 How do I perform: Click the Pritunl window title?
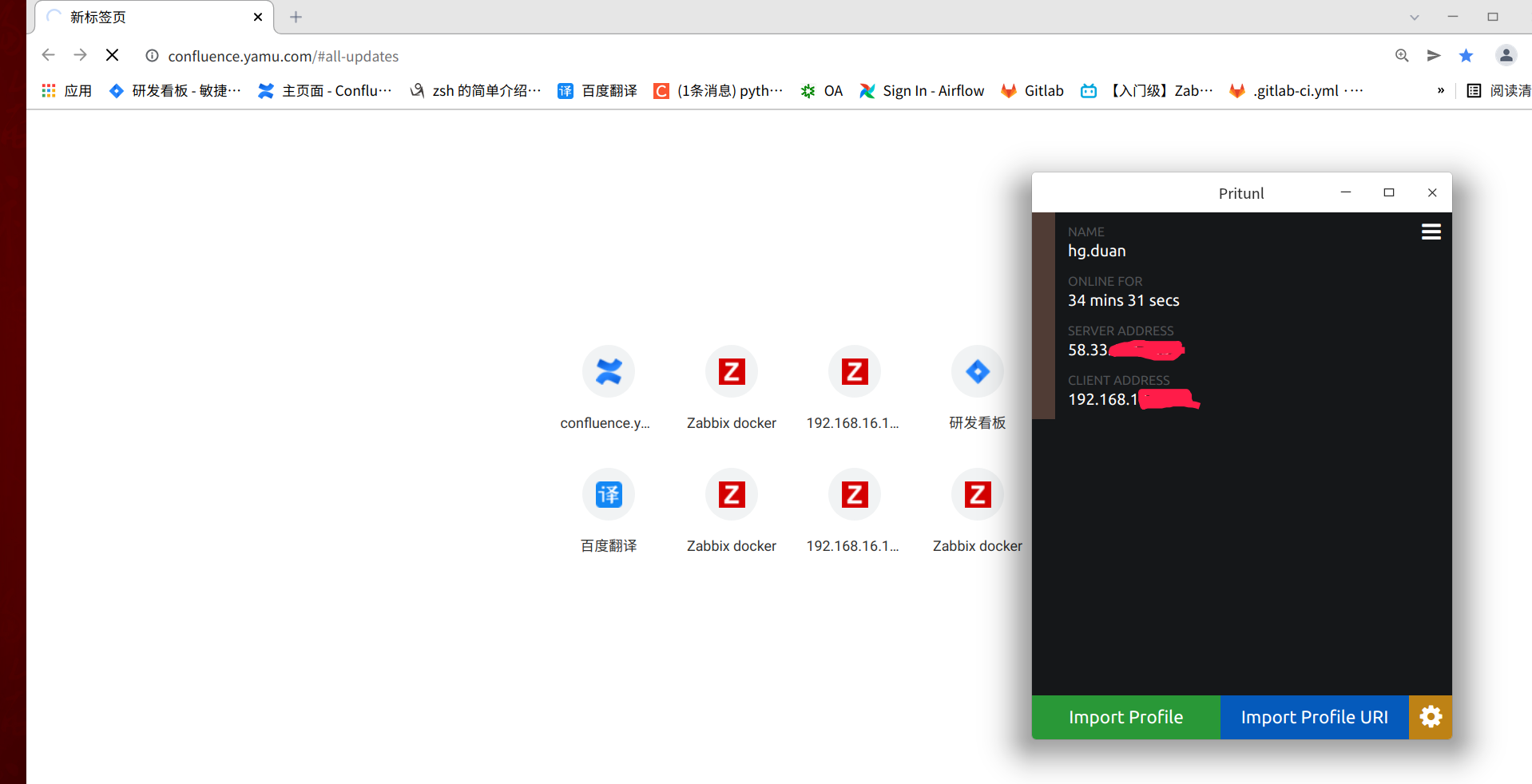1241,193
